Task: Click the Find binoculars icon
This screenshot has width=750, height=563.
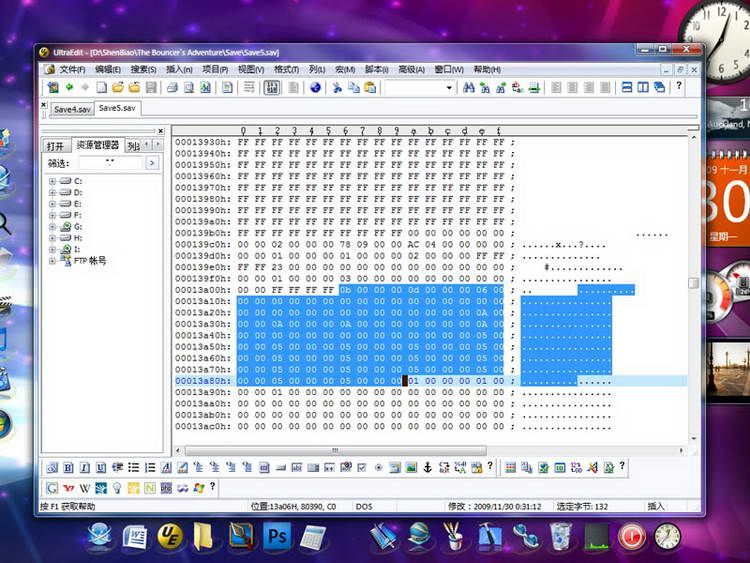Action: (x=468, y=88)
